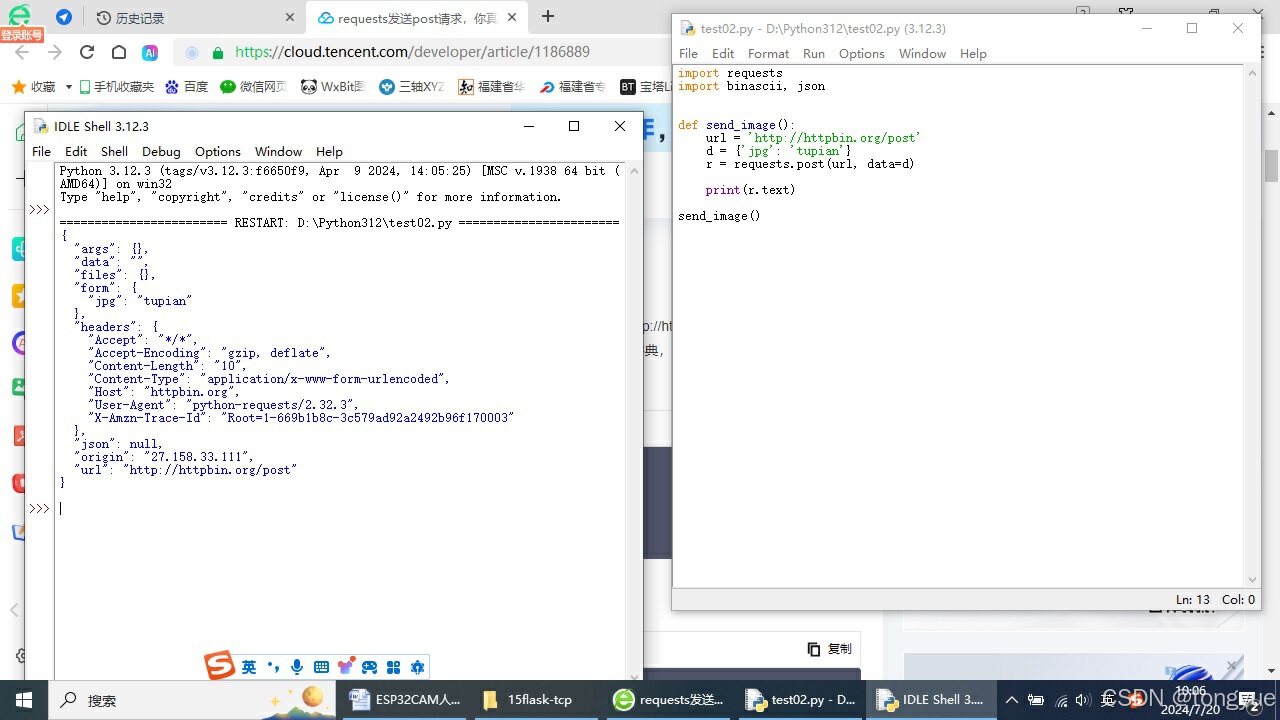Switch to IDLE Shell taskbar item
Screen dimensions: 1280x720
[933, 700]
